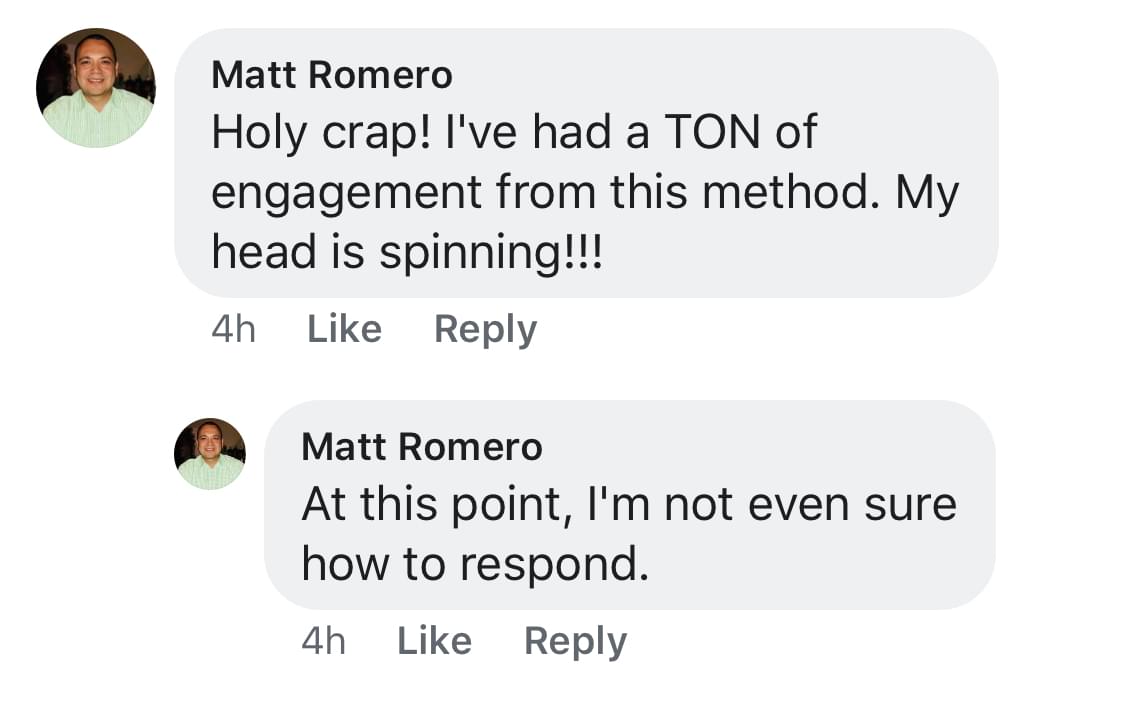Image resolution: width=1125 pixels, height=702 pixels.
Task: Click the Matt Romero name on the nested reply
Action: pos(421,446)
